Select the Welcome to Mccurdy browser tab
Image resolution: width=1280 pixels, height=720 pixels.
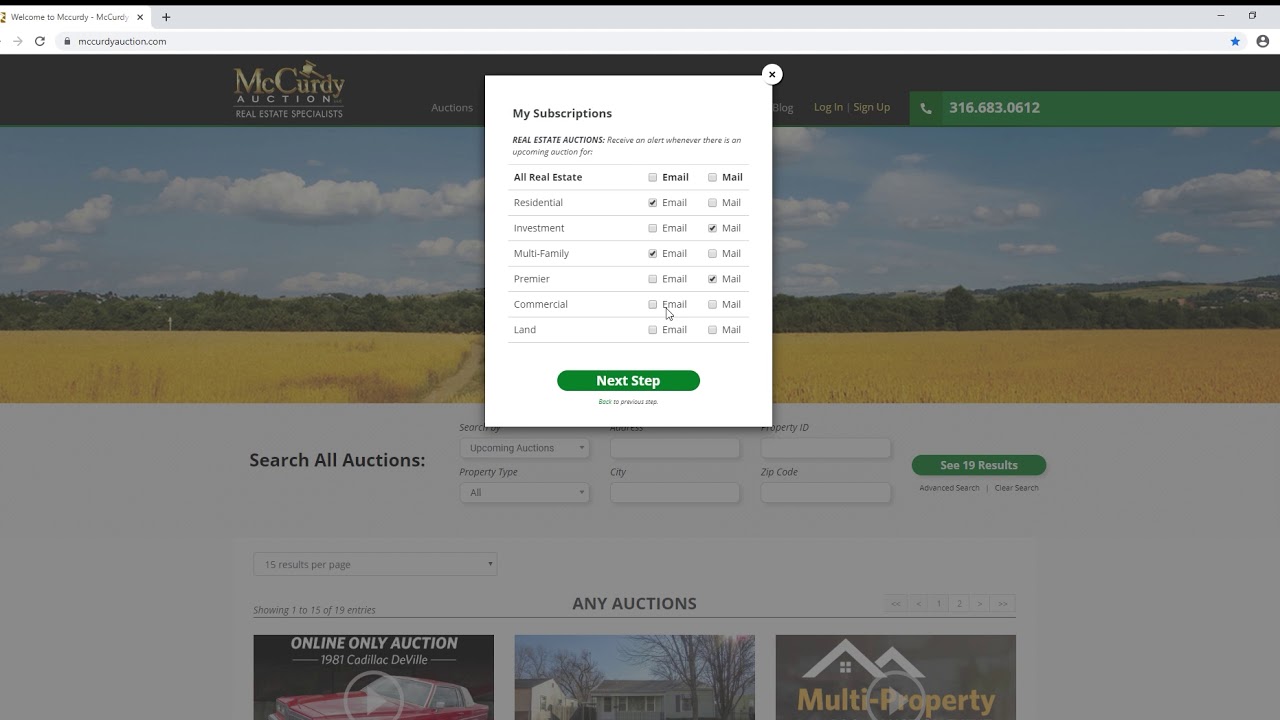coord(70,17)
